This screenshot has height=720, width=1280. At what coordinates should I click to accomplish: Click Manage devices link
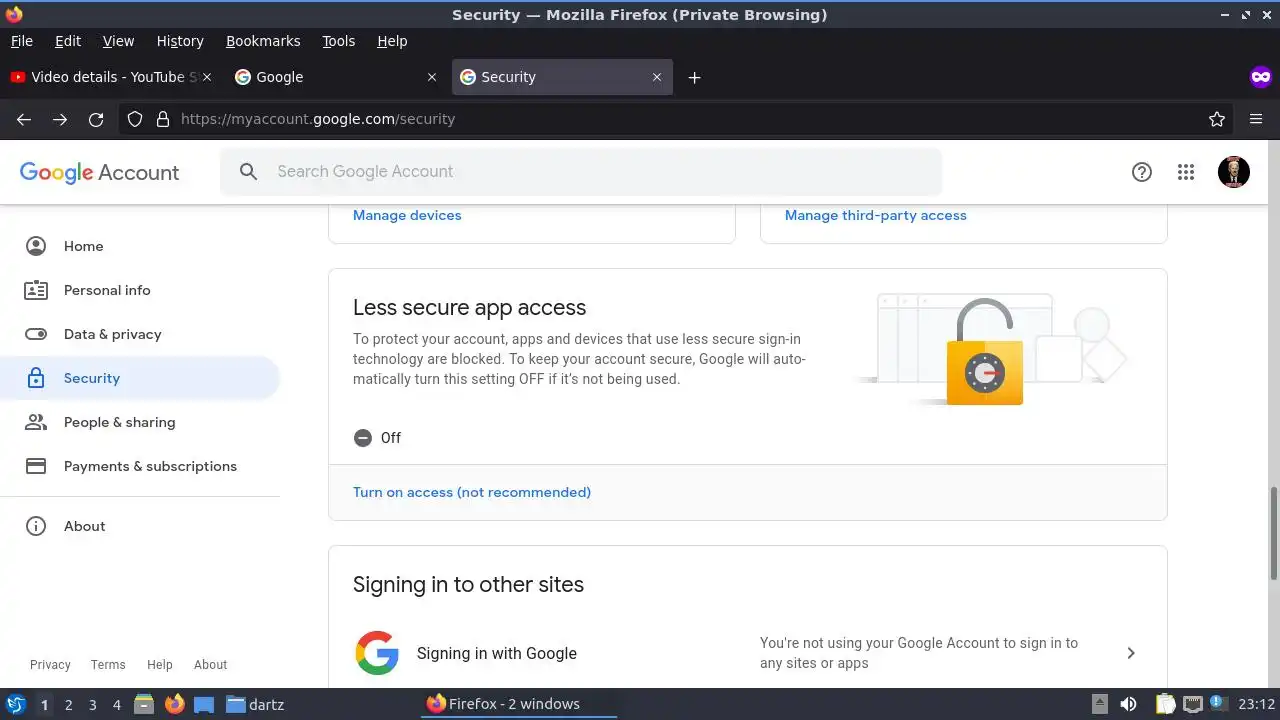click(x=407, y=215)
